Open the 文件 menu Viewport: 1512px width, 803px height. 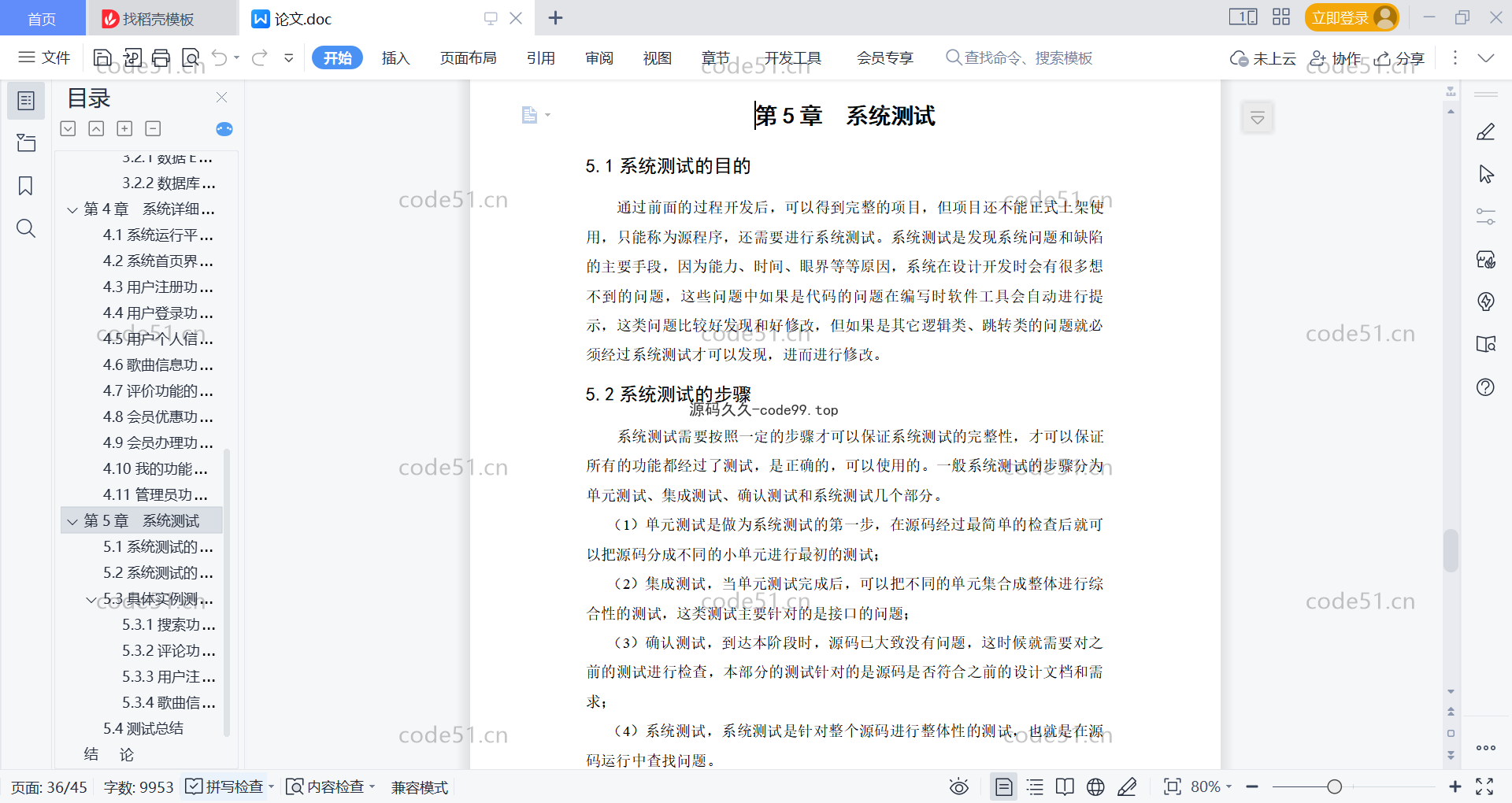pyautogui.click(x=44, y=57)
